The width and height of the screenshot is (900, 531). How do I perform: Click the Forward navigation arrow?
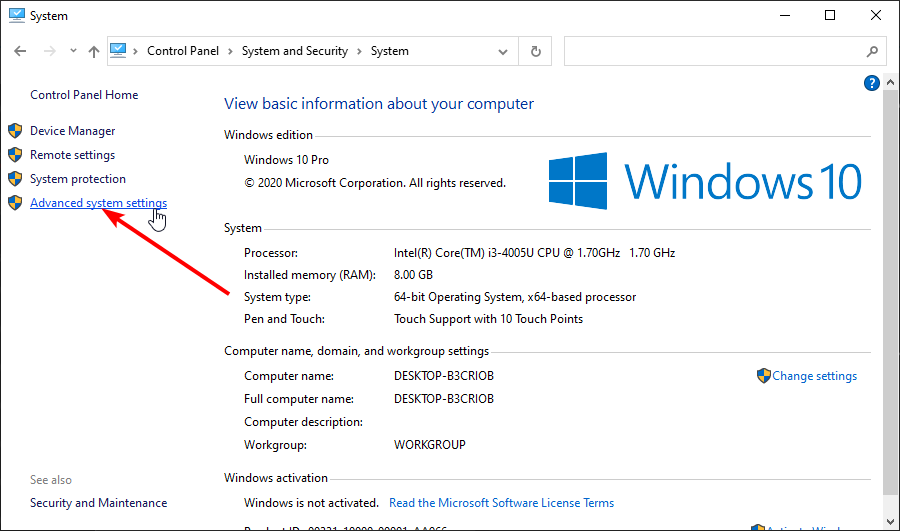[x=50, y=51]
